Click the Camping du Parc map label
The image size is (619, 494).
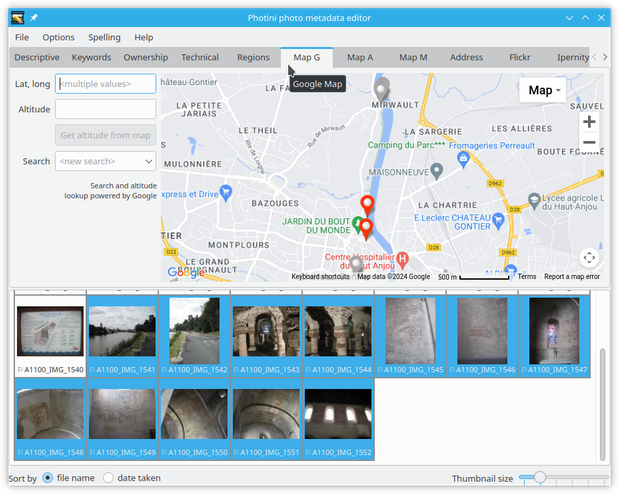(x=406, y=145)
